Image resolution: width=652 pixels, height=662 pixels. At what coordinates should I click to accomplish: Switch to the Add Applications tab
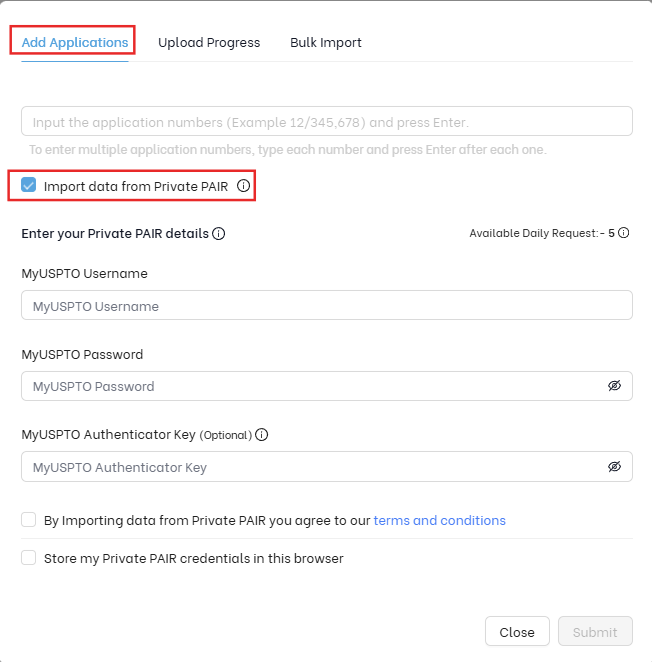(x=75, y=43)
